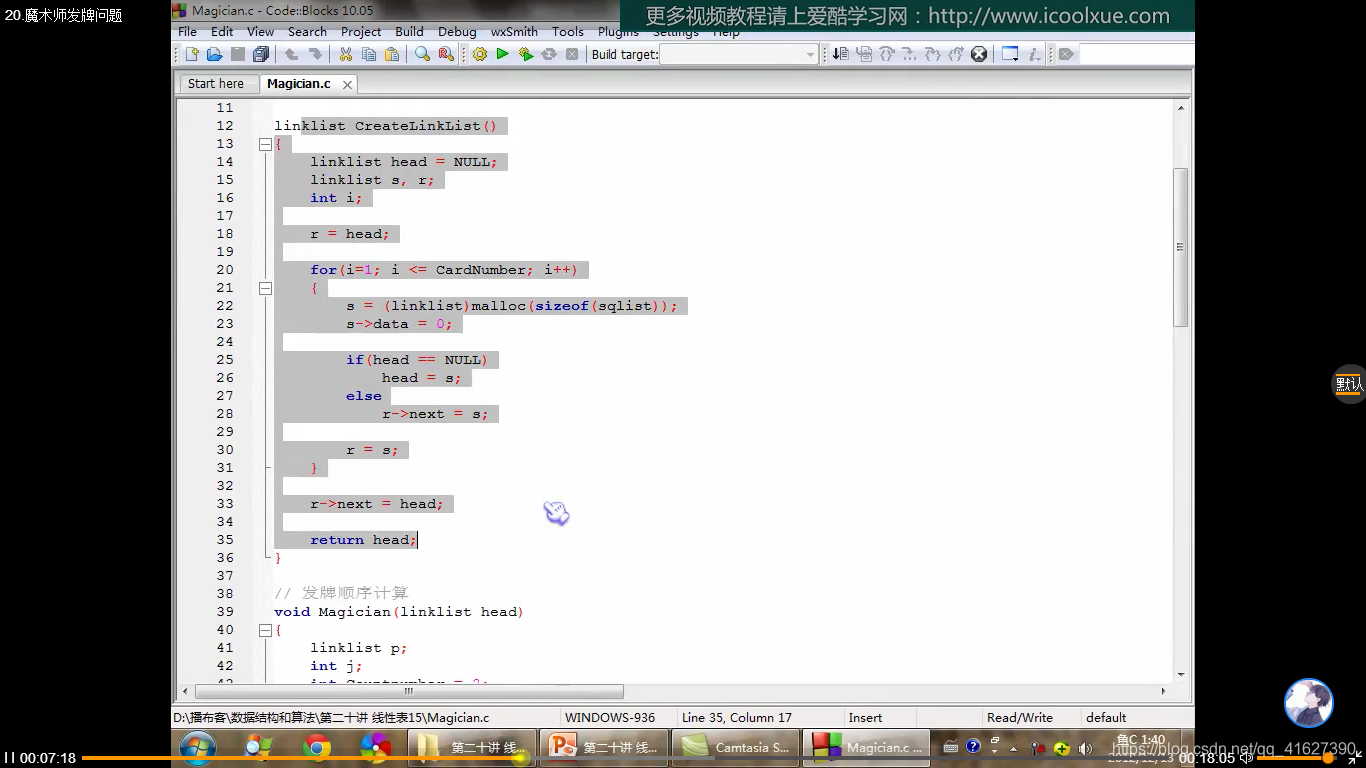Click the toolbar search input field

click(1137, 54)
